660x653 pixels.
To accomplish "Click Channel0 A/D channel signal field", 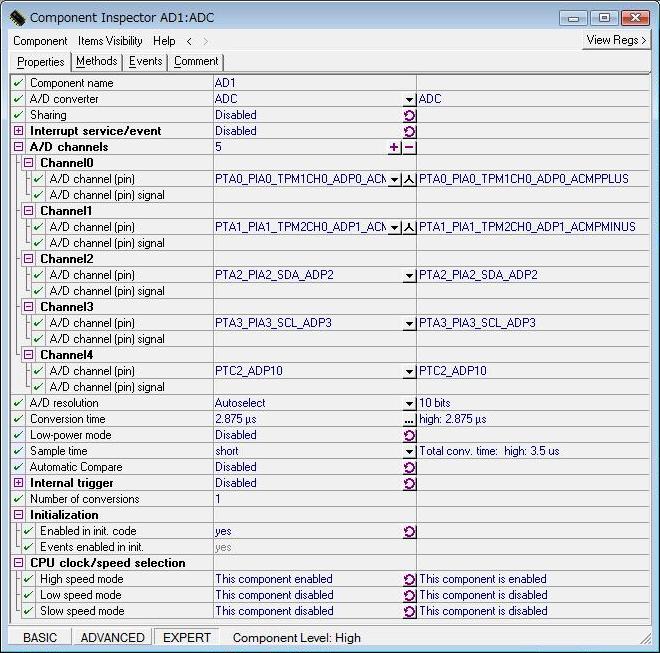I will 315,195.
